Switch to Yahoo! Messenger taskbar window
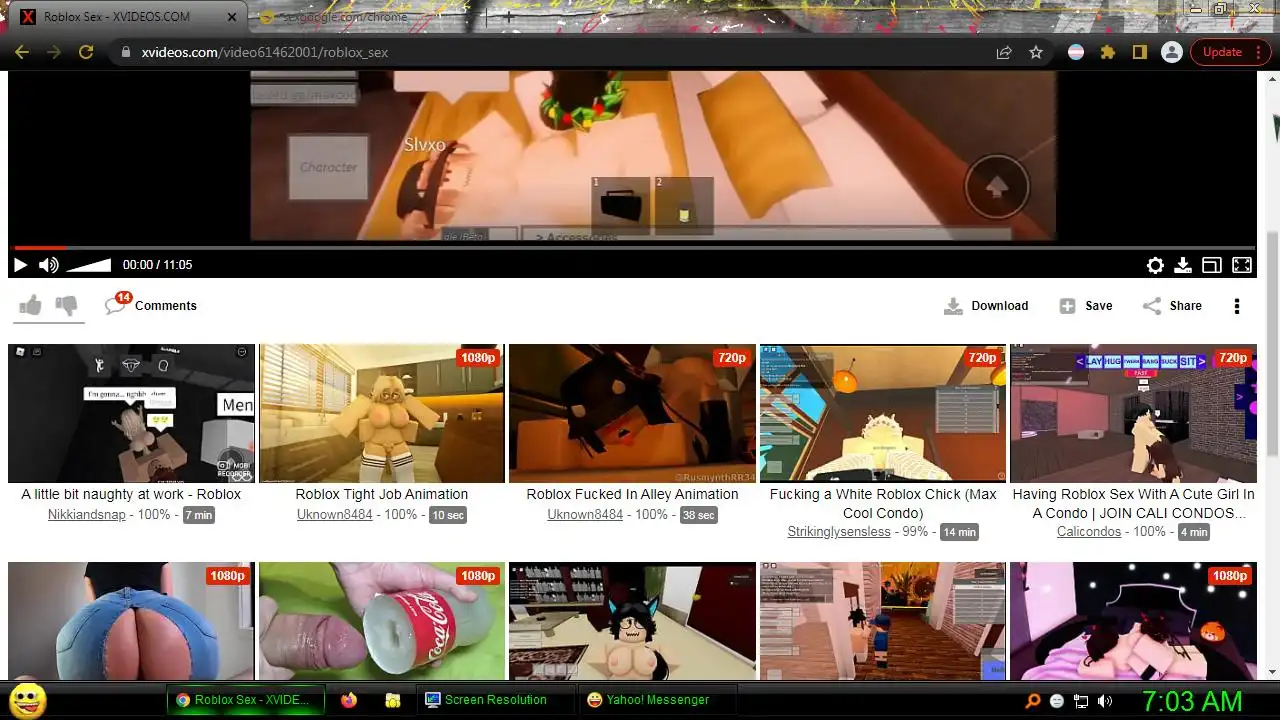 pyautogui.click(x=656, y=700)
